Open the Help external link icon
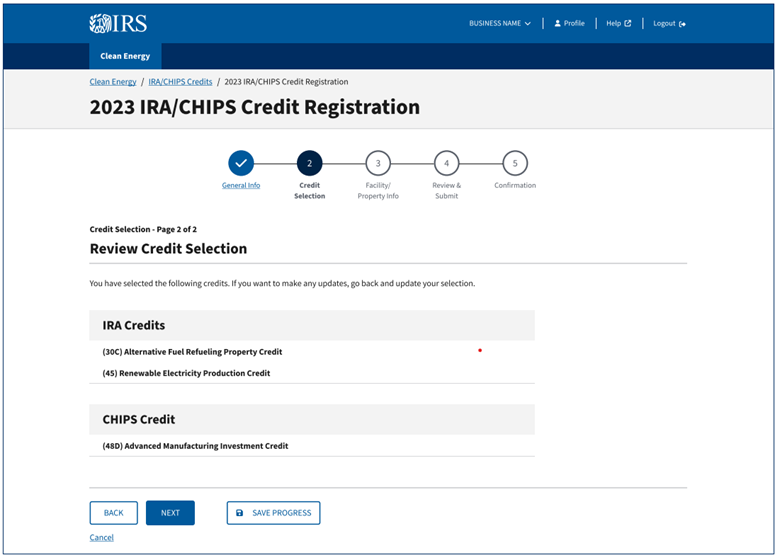Viewport: 780px width, 560px height. pos(628,23)
